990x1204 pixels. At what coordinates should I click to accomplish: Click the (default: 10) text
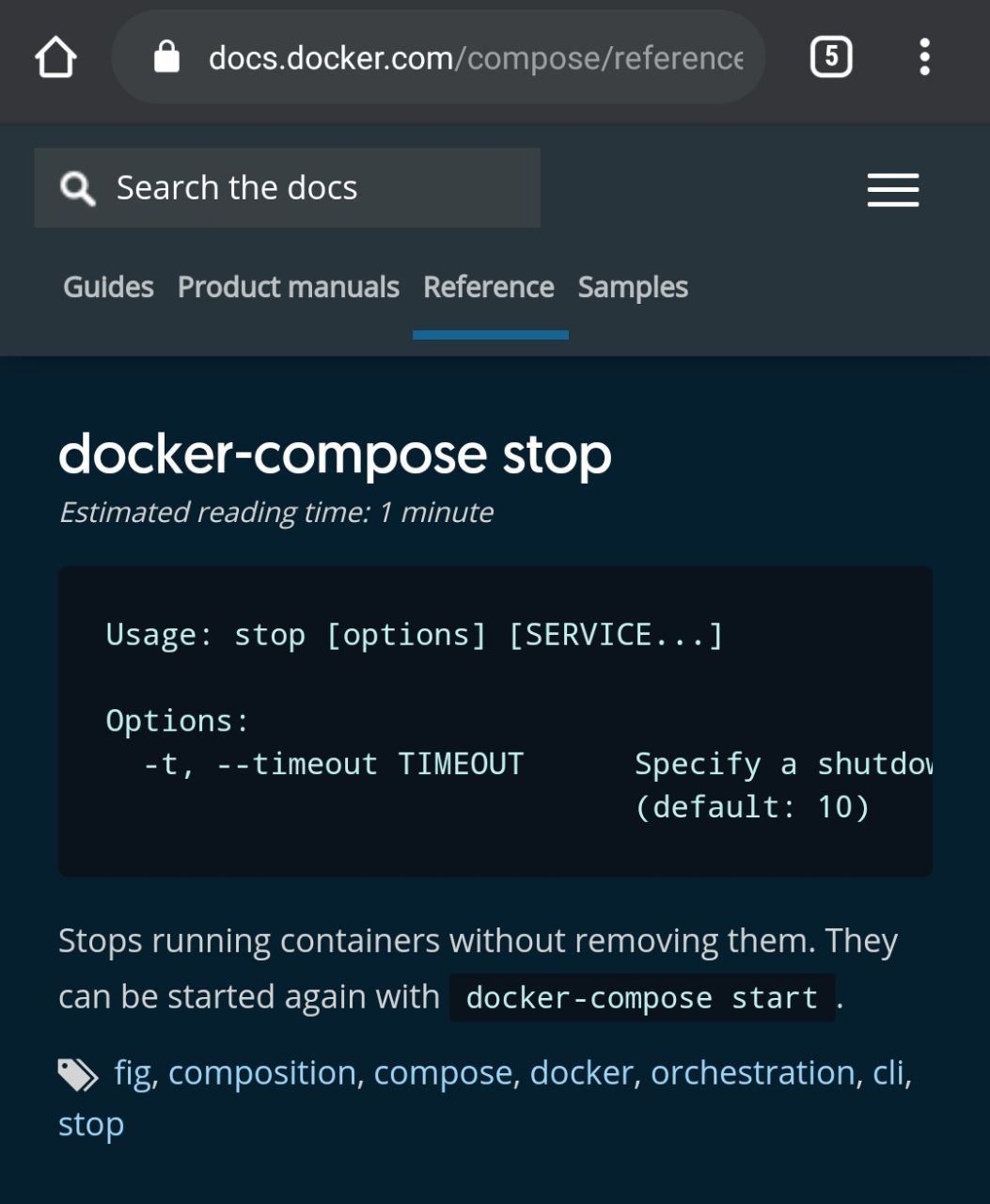click(752, 808)
